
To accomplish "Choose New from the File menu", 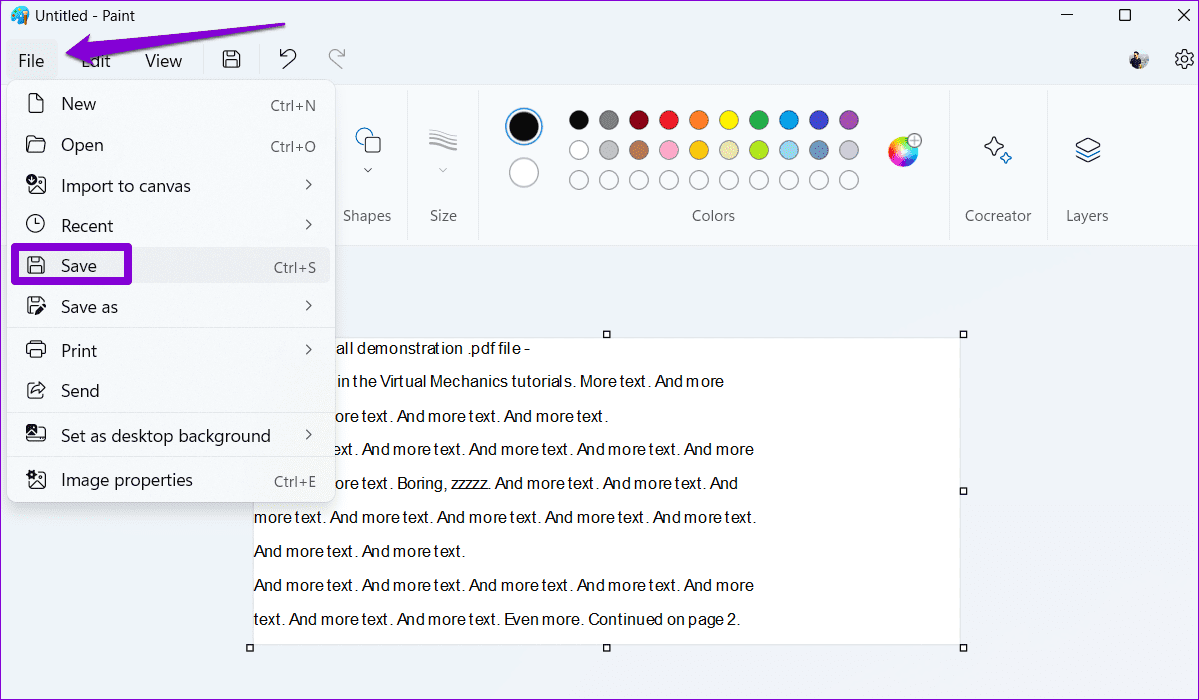I will [x=79, y=103].
